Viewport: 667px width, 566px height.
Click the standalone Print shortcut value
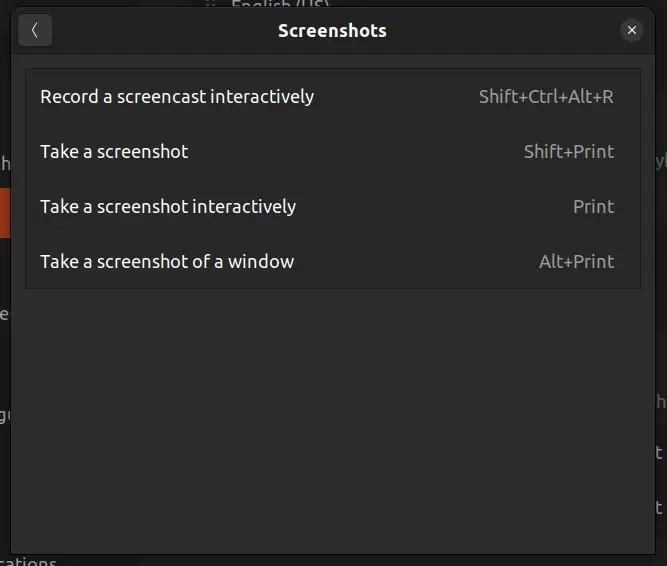pos(593,207)
